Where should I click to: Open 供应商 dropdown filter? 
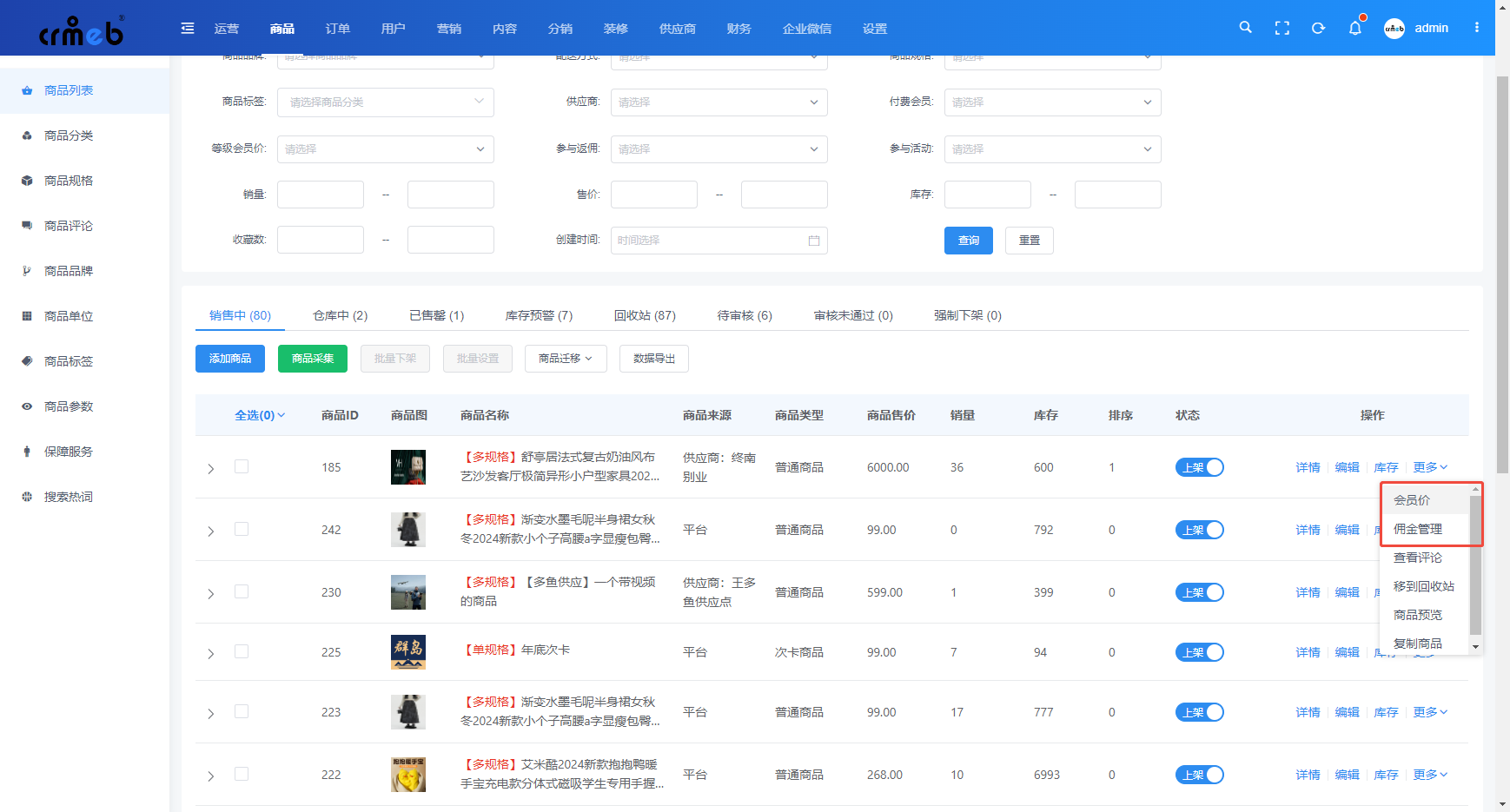(x=719, y=102)
